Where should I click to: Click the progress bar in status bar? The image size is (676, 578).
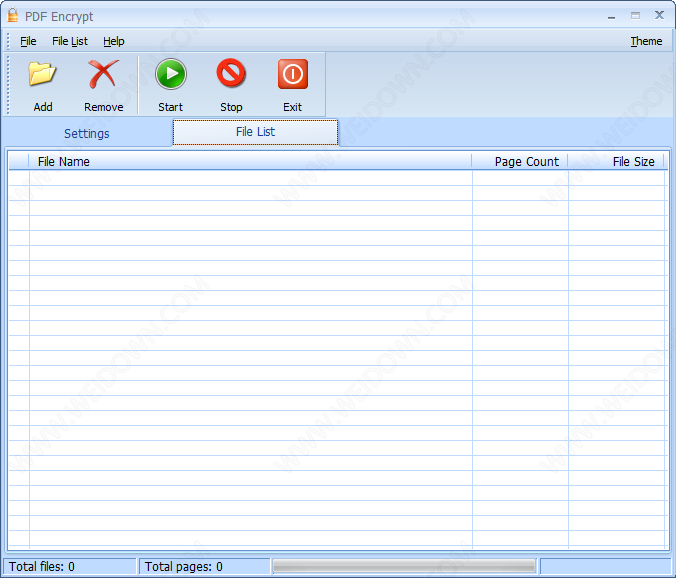pyautogui.click(x=404, y=566)
